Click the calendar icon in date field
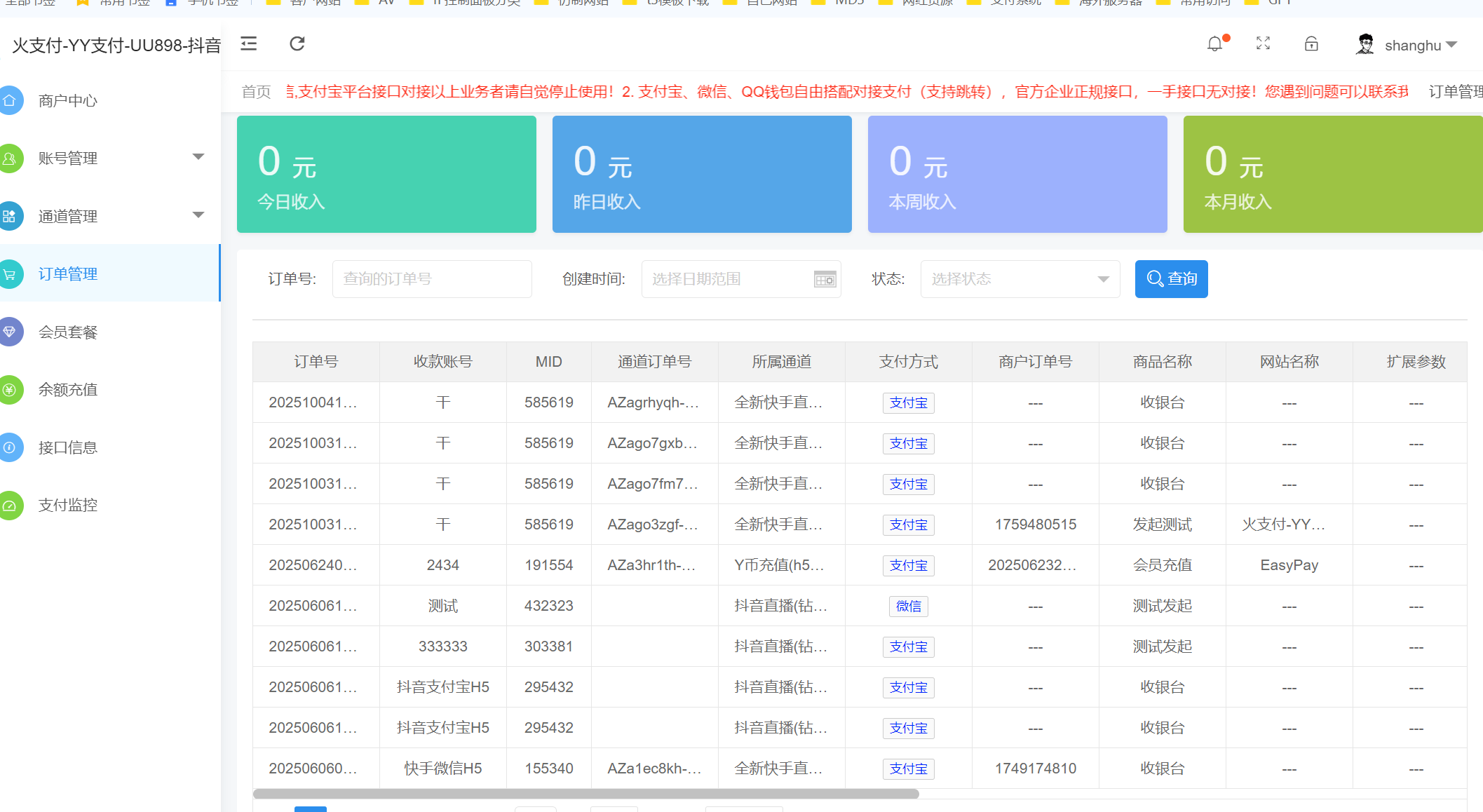 [x=825, y=279]
